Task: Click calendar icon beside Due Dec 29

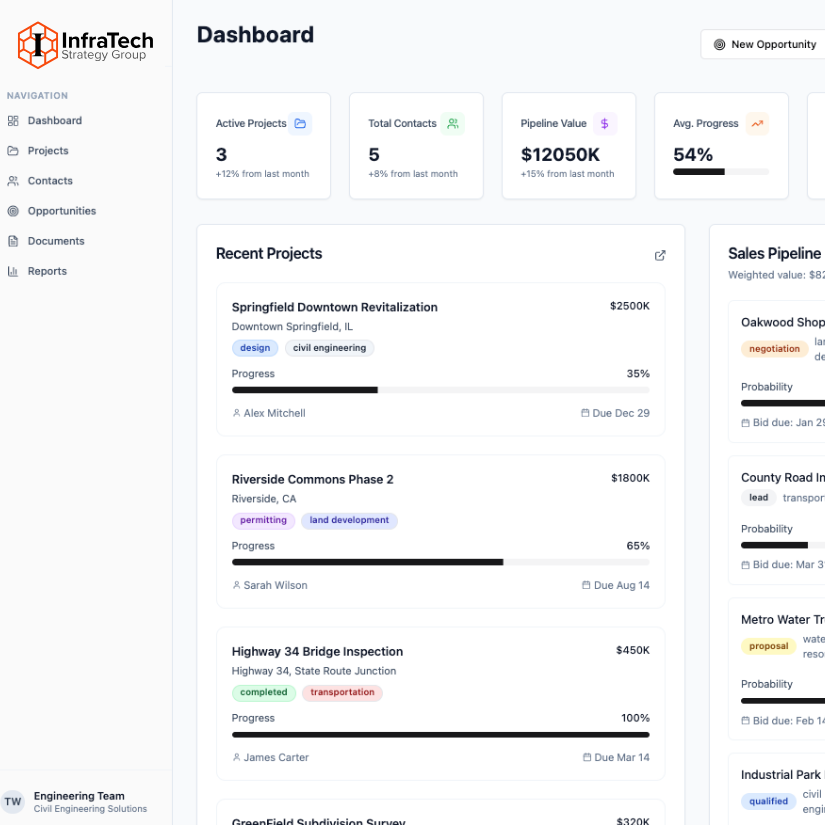Action: 585,413
